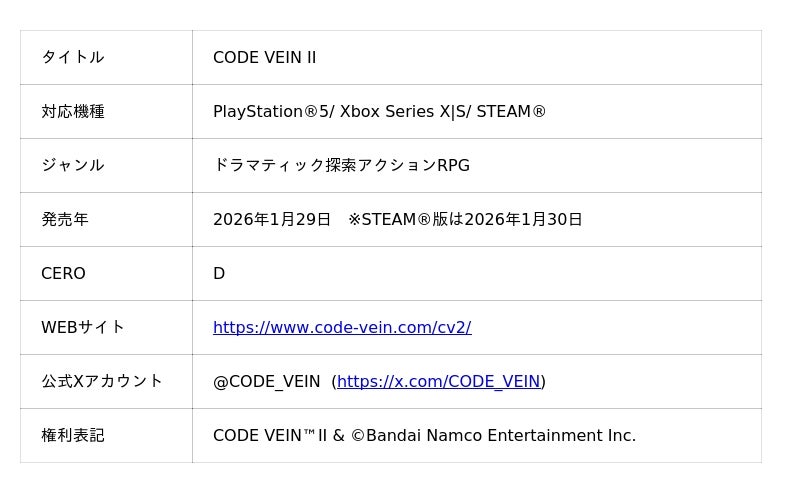Click the PlayStation®5/ Xbox Series platform text

click(320, 112)
